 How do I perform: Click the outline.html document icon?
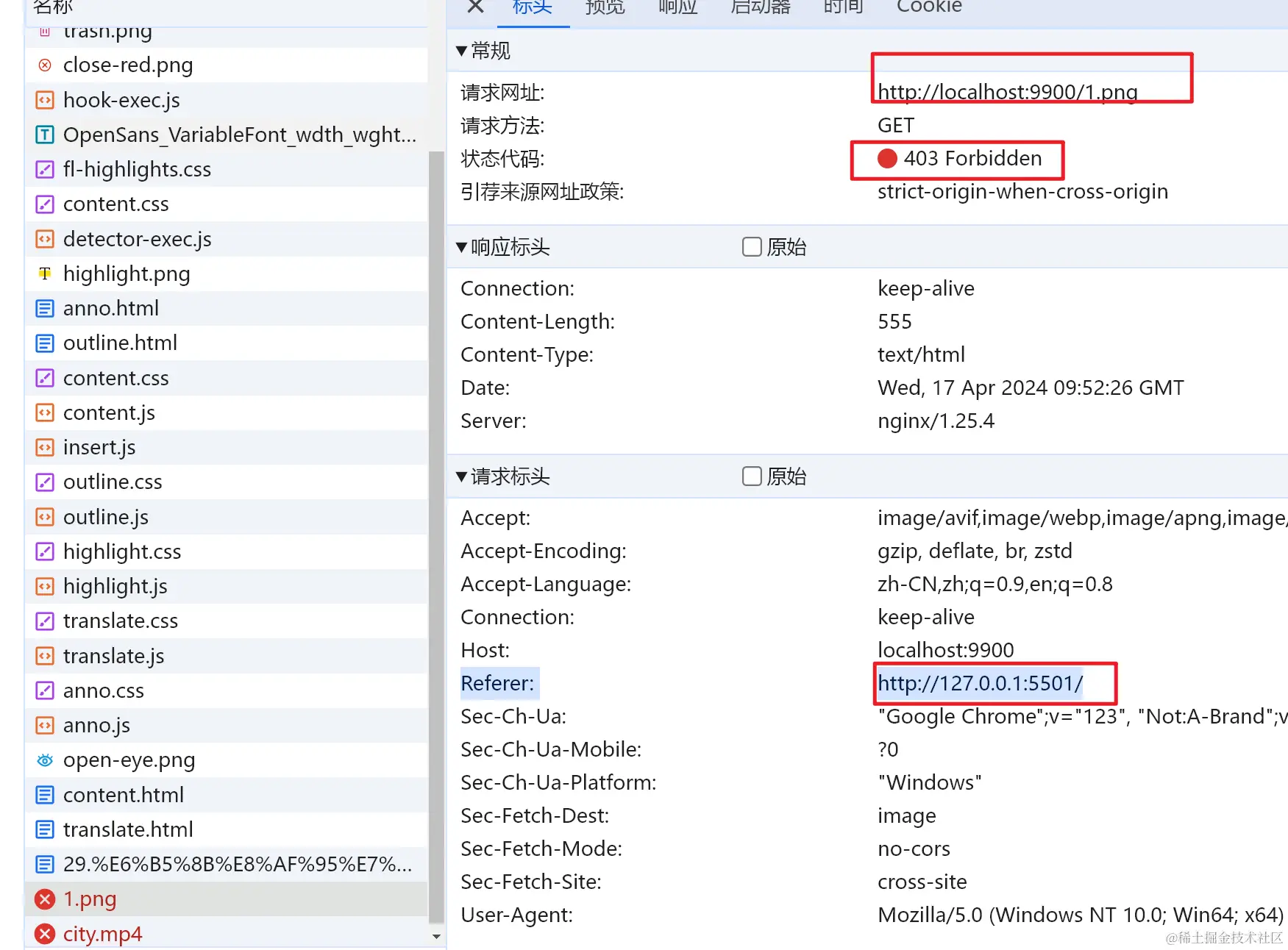point(45,343)
